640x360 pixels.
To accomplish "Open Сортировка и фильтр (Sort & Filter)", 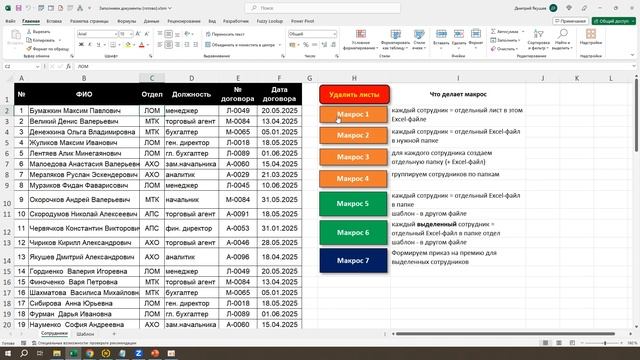I will pos(538,40).
